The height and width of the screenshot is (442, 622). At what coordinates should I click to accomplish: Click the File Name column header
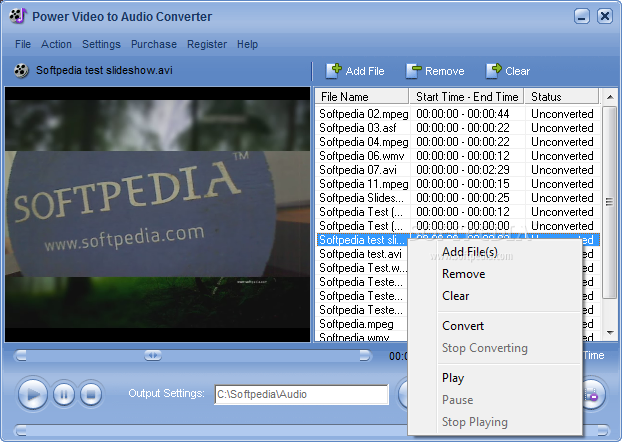pos(362,96)
